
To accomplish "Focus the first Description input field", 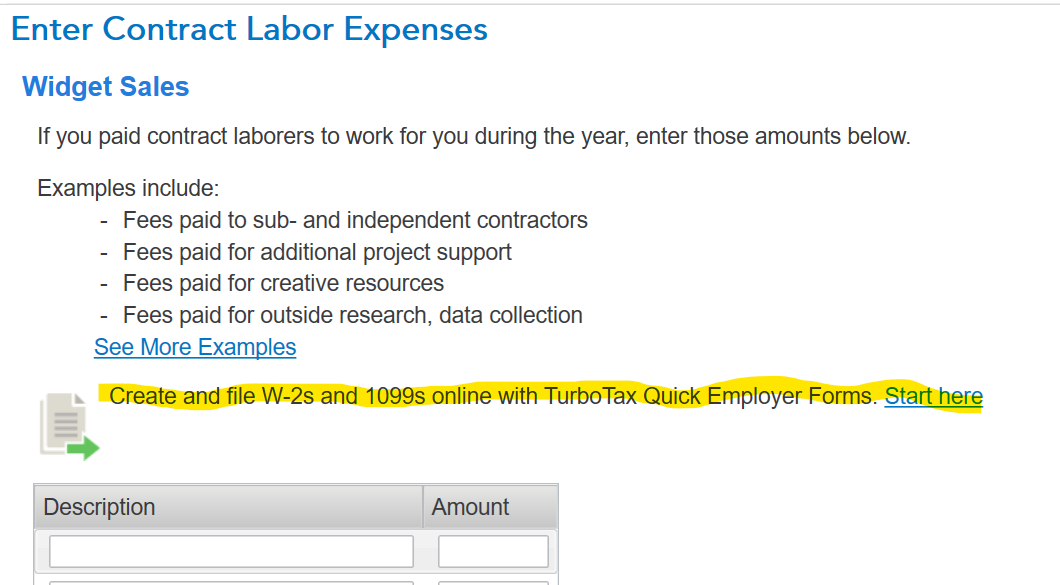I will (x=231, y=551).
